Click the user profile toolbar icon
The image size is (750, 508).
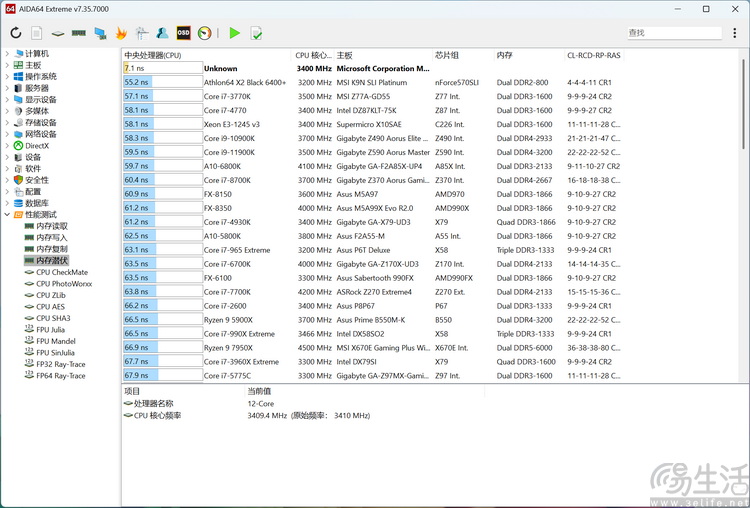coord(162,33)
